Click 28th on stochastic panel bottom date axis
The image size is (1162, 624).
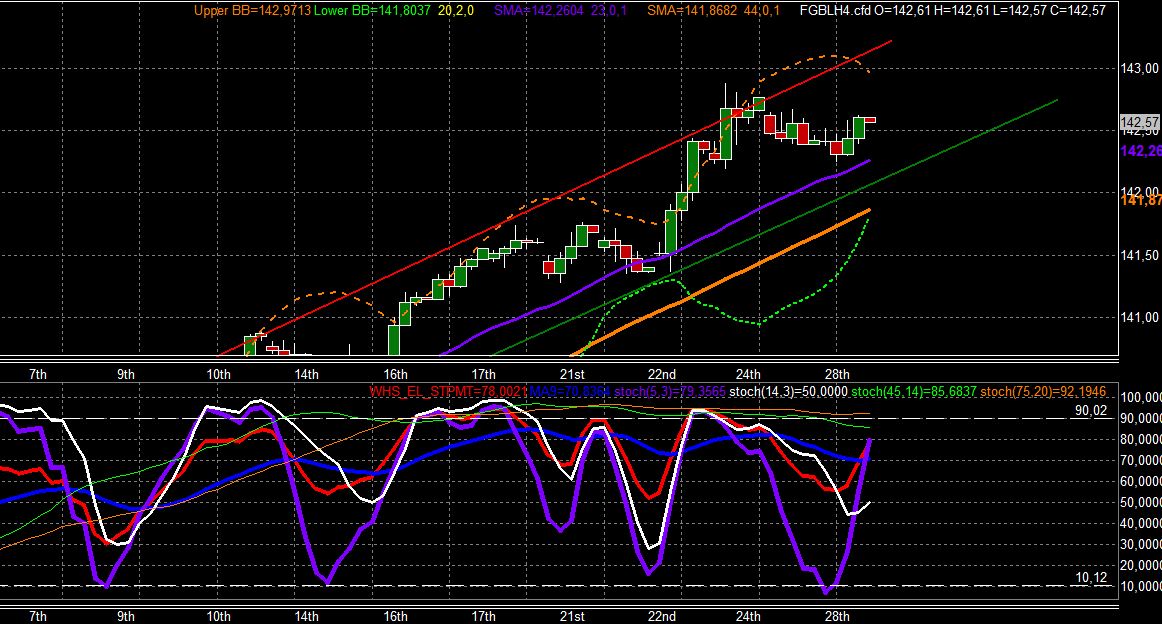837,616
